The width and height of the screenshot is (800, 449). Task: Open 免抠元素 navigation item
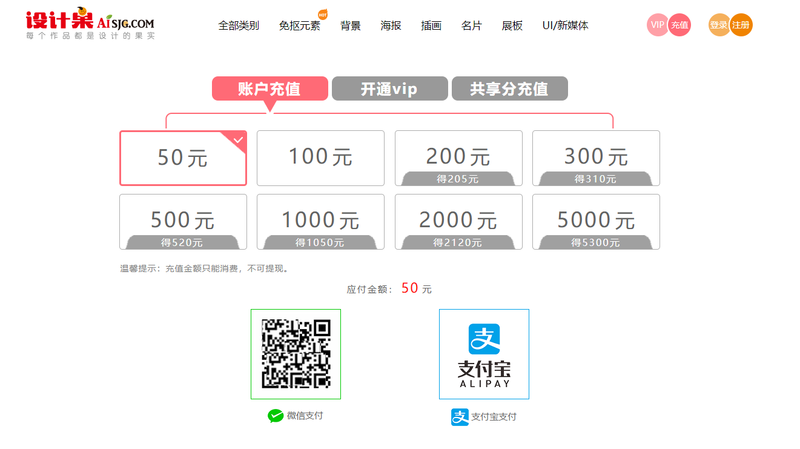coord(299,26)
